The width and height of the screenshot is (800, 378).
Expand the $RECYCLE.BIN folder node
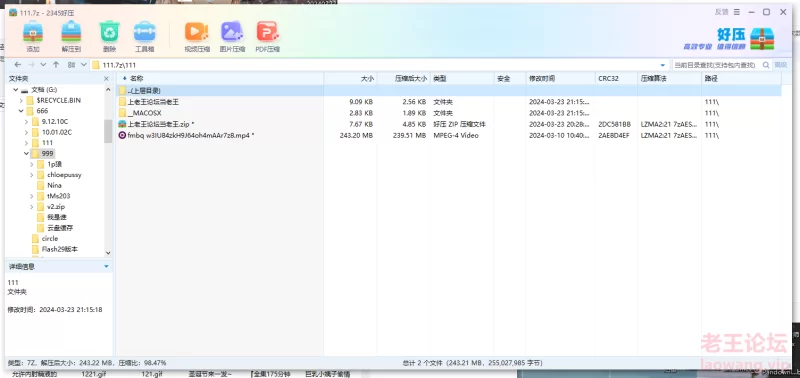[x=21, y=100]
